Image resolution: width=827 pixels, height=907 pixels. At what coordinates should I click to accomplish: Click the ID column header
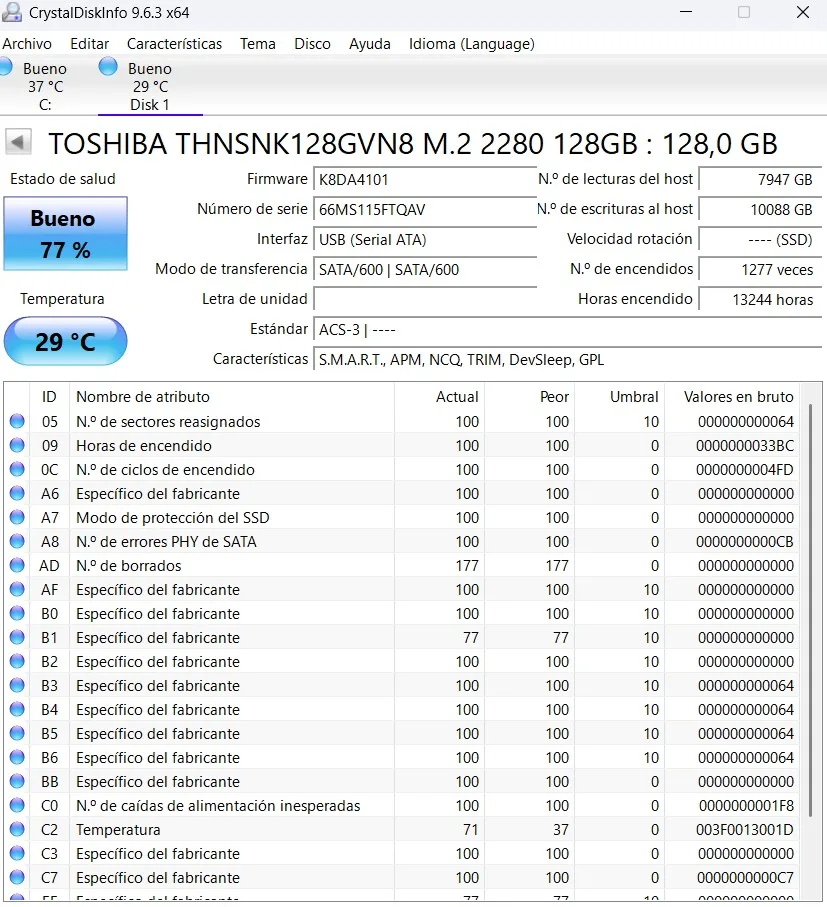coord(49,397)
